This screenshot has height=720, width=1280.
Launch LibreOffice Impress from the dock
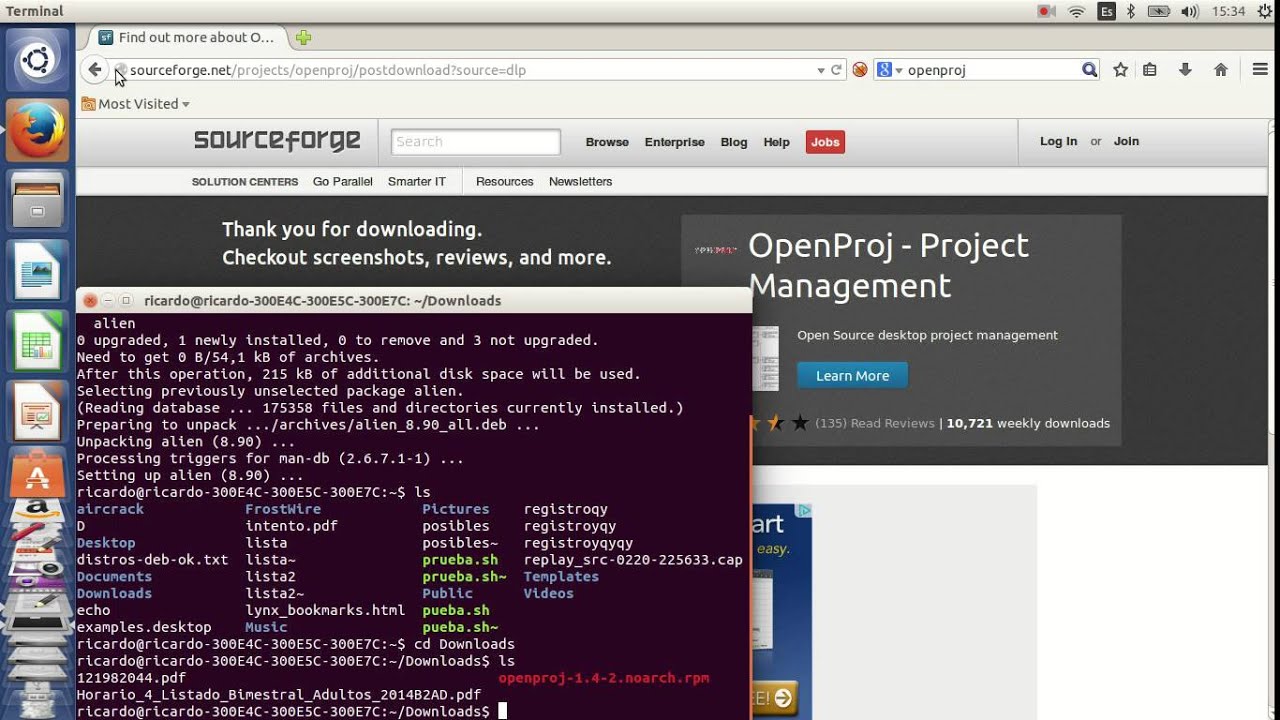37,411
